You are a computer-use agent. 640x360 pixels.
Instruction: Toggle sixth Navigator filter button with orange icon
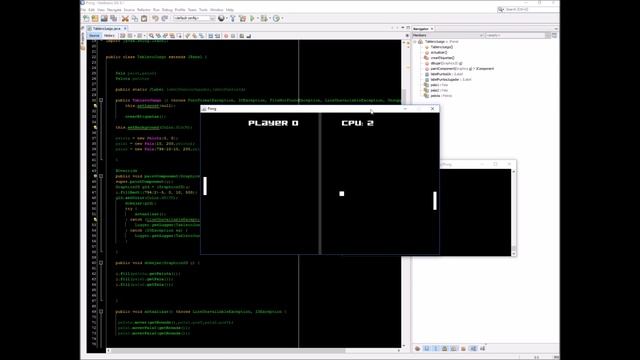(463, 348)
